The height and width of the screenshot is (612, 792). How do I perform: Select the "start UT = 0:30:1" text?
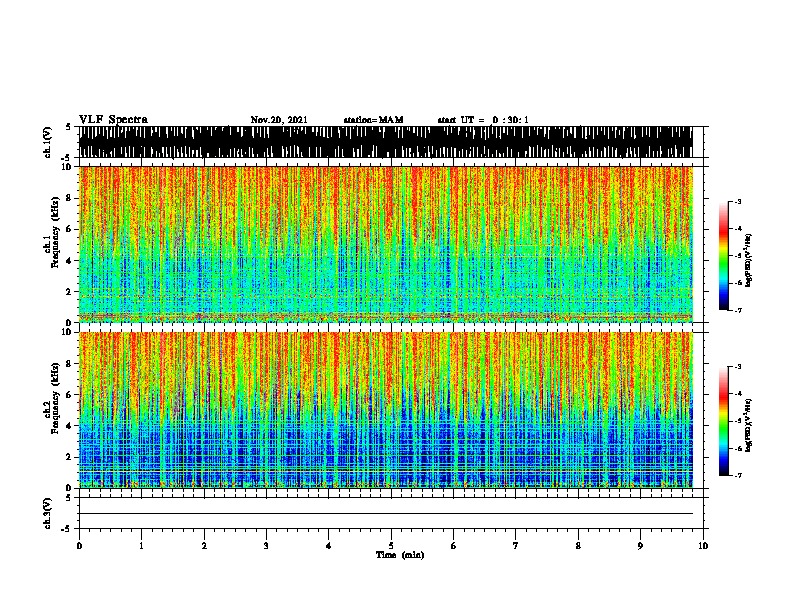[x=483, y=120]
